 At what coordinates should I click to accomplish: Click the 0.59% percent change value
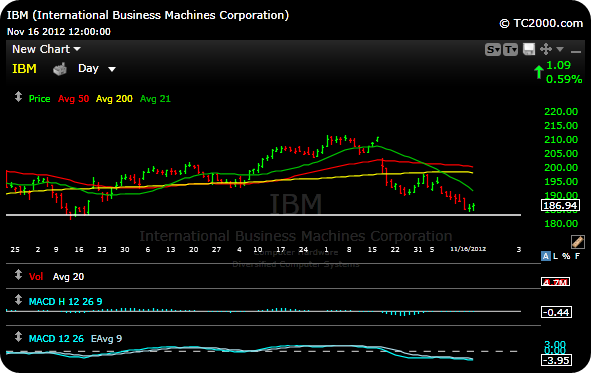564,79
